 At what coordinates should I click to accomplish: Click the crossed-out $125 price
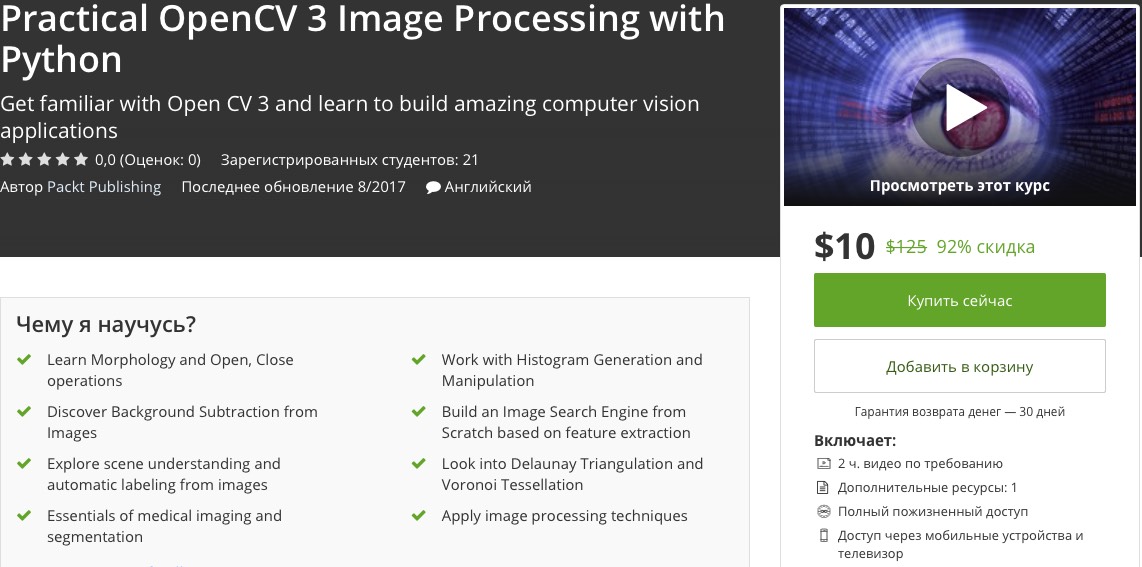(906, 247)
